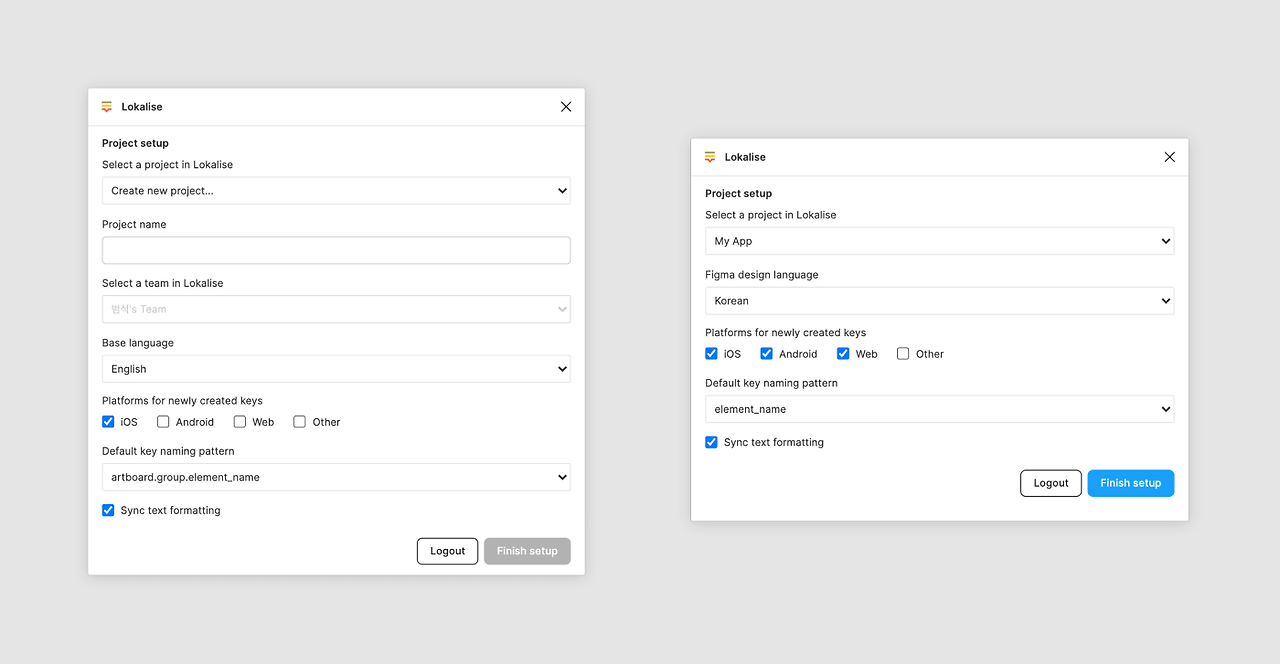Click 'Default key naming pattern' label in right dialog

pyautogui.click(x=771, y=383)
